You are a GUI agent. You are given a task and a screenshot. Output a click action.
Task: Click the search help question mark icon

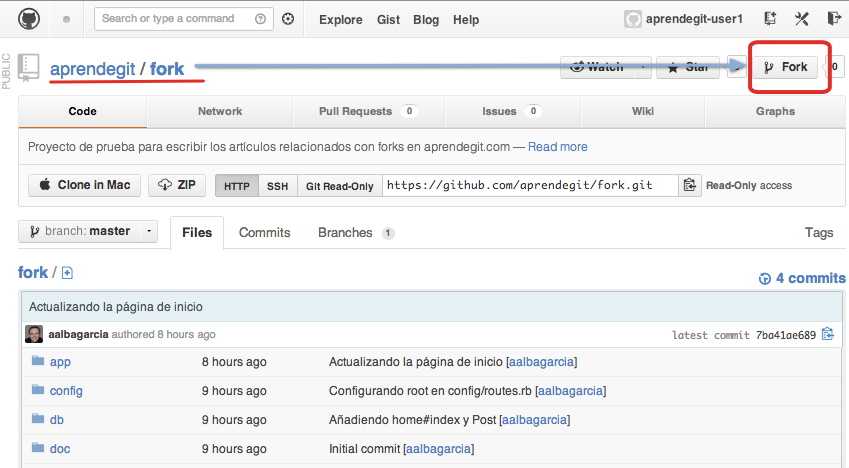(x=261, y=19)
